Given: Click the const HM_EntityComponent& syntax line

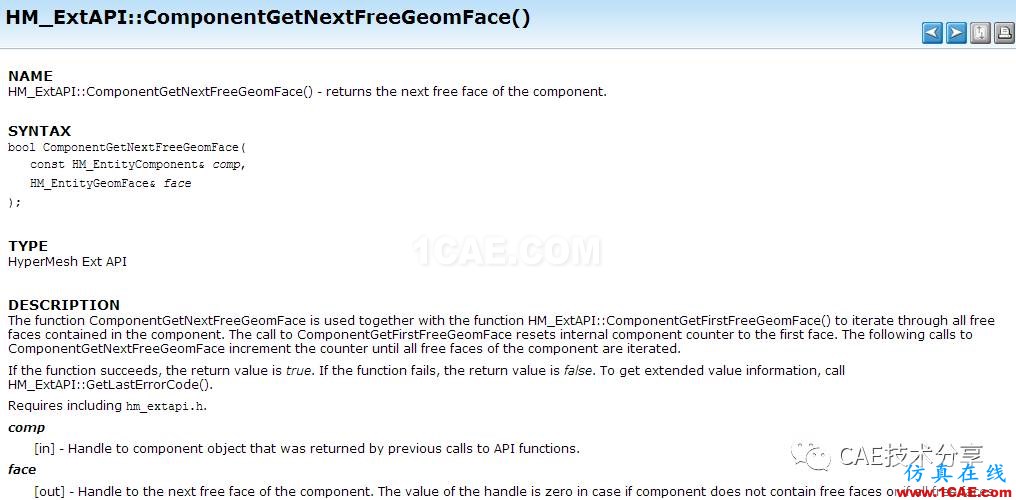Looking at the screenshot, I should [x=138, y=165].
